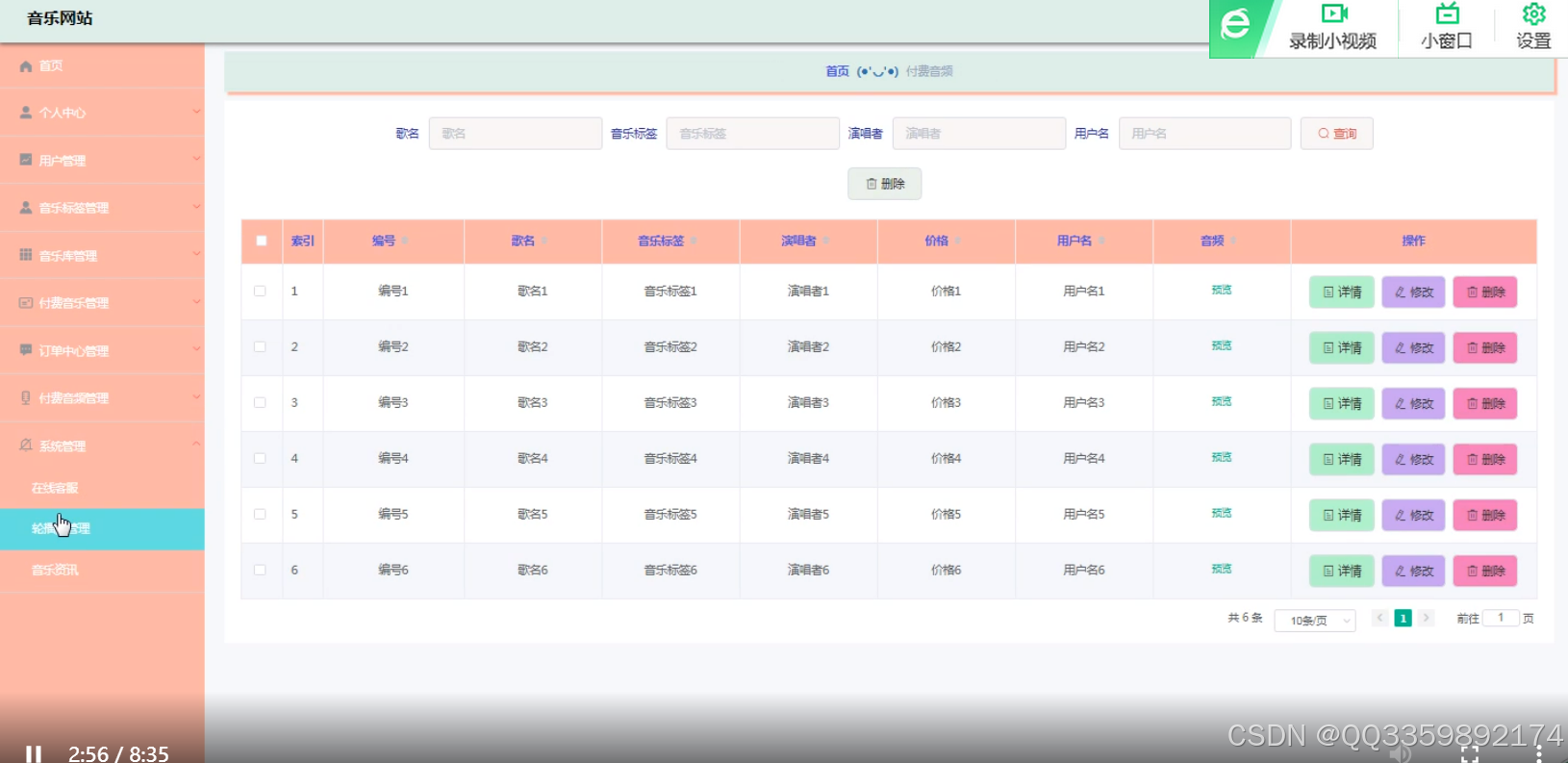The width and height of the screenshot is (1568, 763).
Task: Check the checkbox for row 编号6
Action: pos(260,570)
